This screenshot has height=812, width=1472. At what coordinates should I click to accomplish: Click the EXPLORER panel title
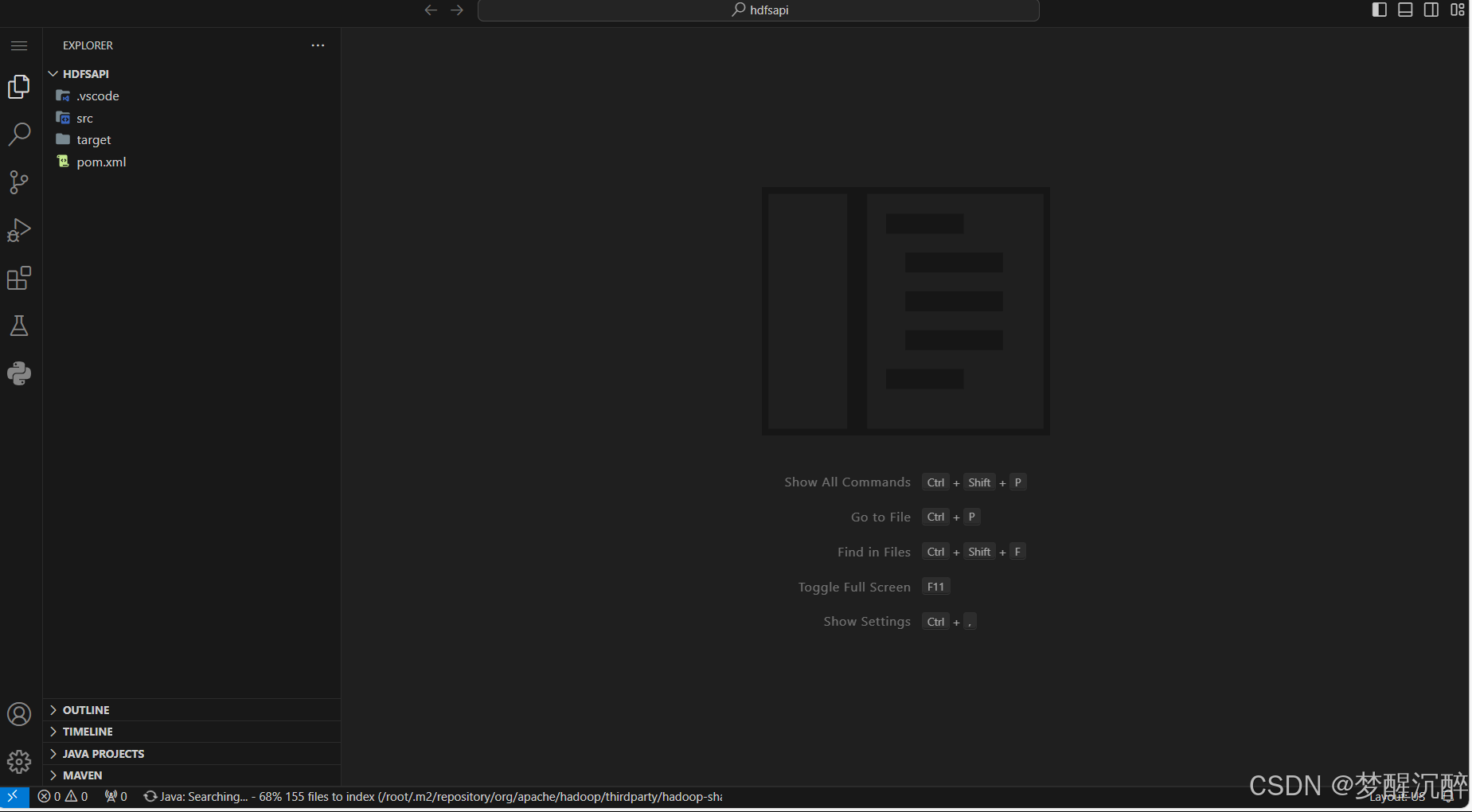88,45
